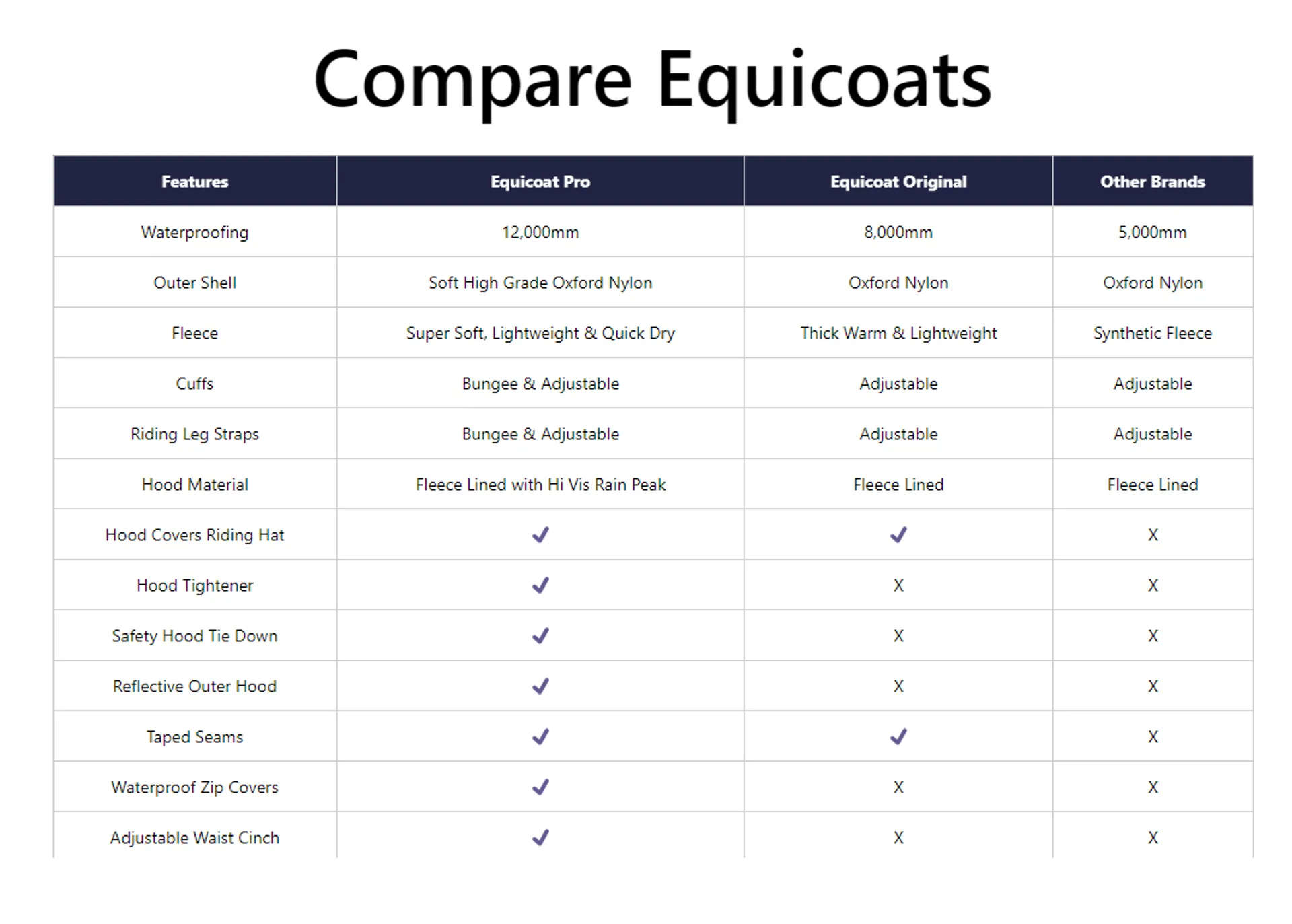The height and width of the screenshot is (924, 1292).
Task: Click the Features column header
Action: 194,182
